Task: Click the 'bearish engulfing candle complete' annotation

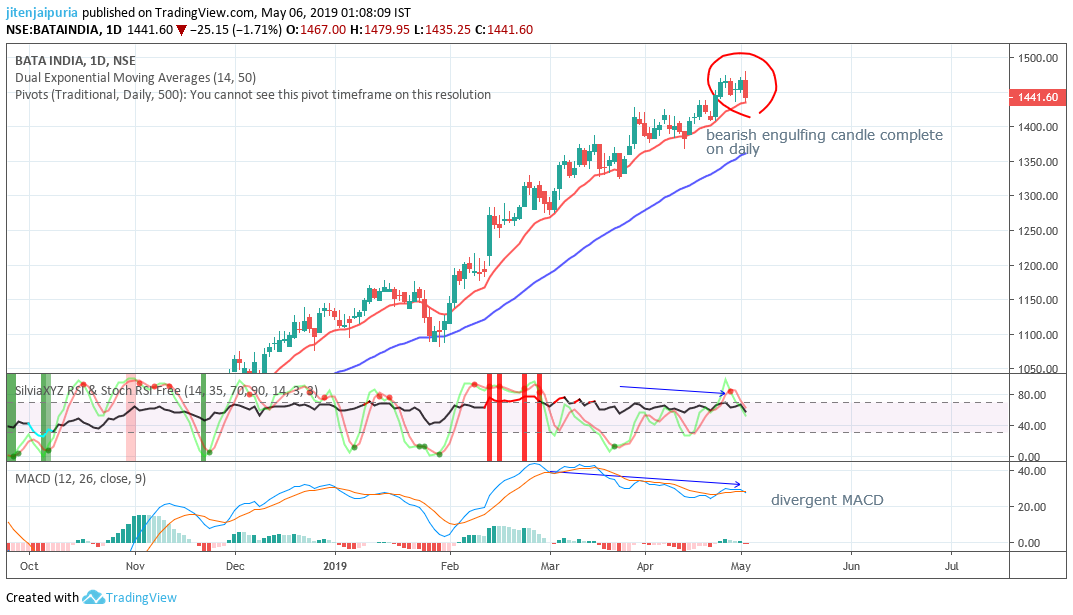Action: click(x=824, y=135)
